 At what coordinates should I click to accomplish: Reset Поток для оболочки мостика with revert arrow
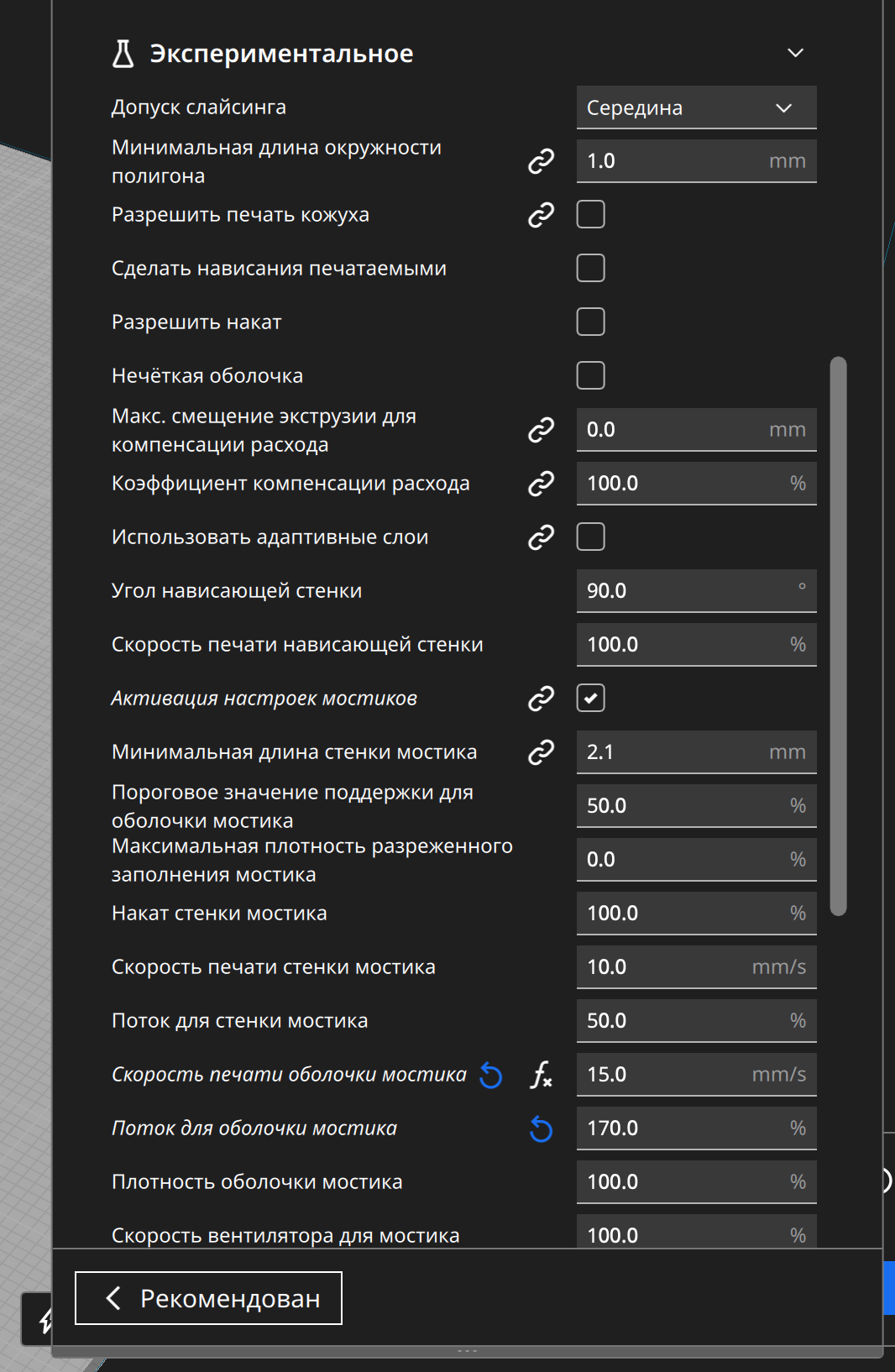tap(541, 1129)
